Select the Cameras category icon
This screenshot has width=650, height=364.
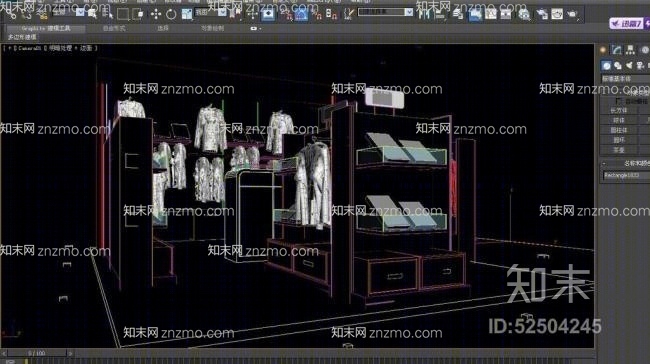click(x=640, y=66)
